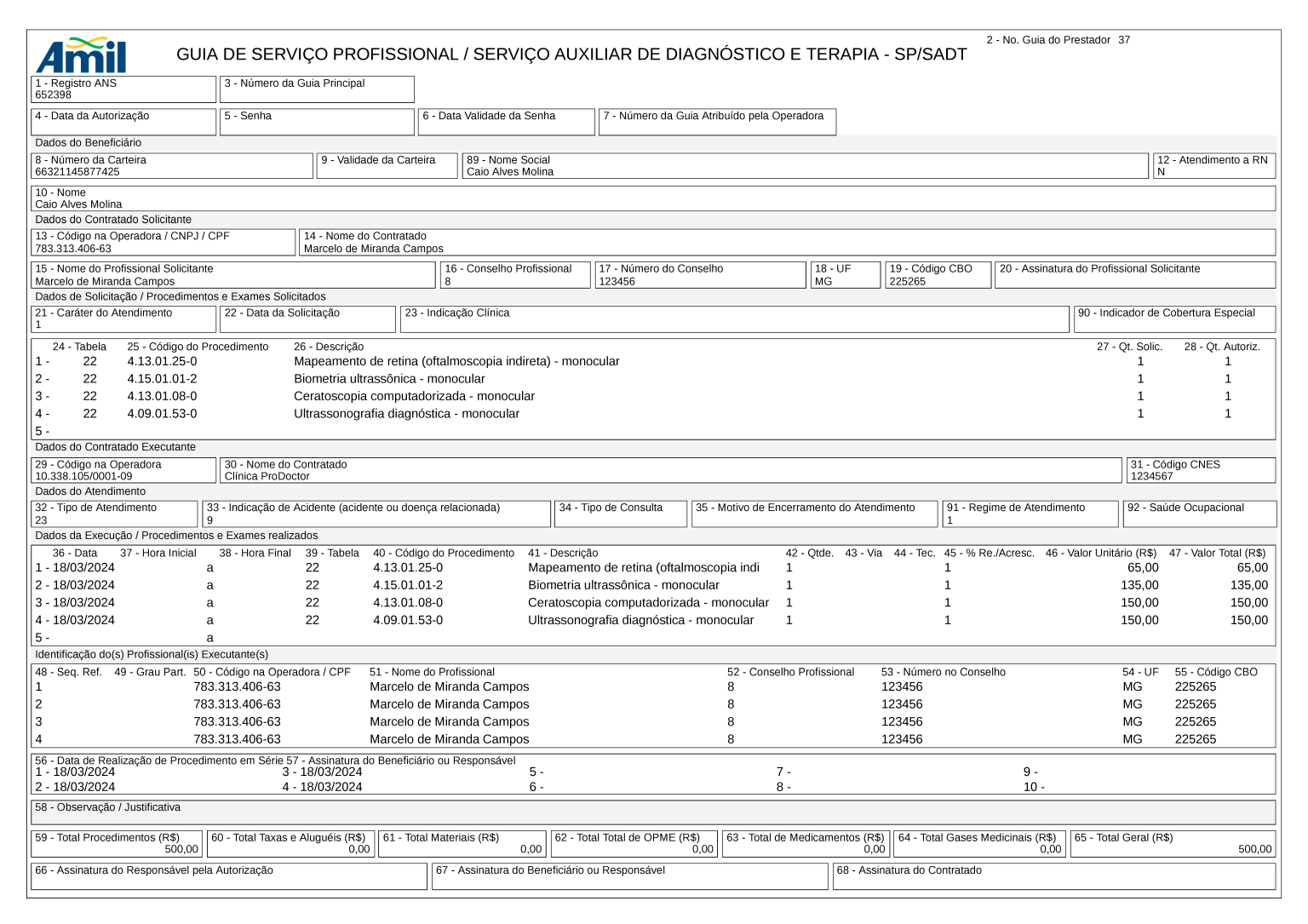Click the Conselho Profissional field in solicitante section
The height and width of the screenshot is (924, 1308).
[515, 275]
